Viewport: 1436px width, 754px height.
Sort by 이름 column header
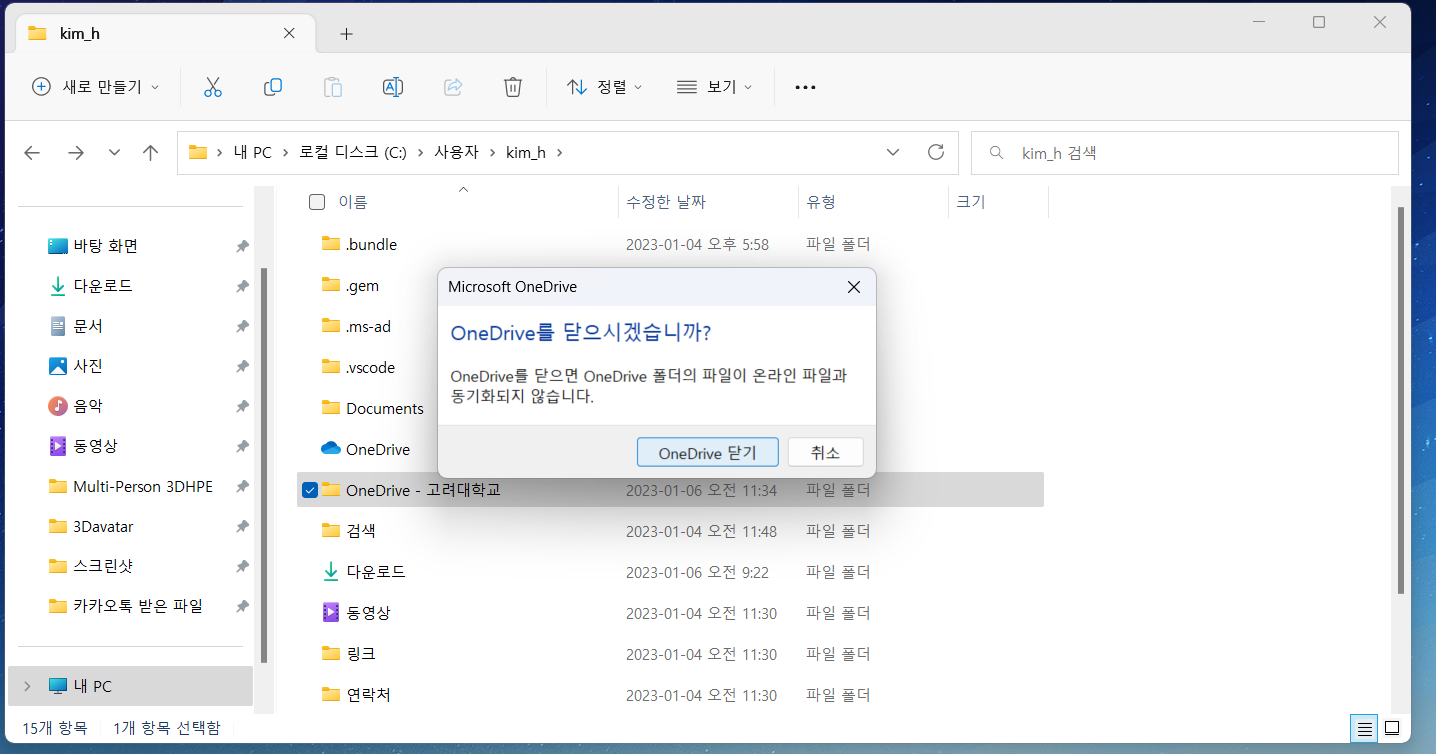click(x=353, y=202)
